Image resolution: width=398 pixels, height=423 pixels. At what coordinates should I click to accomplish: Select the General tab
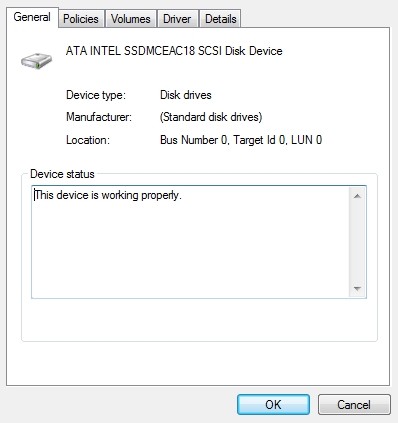(x=32, y=17)
